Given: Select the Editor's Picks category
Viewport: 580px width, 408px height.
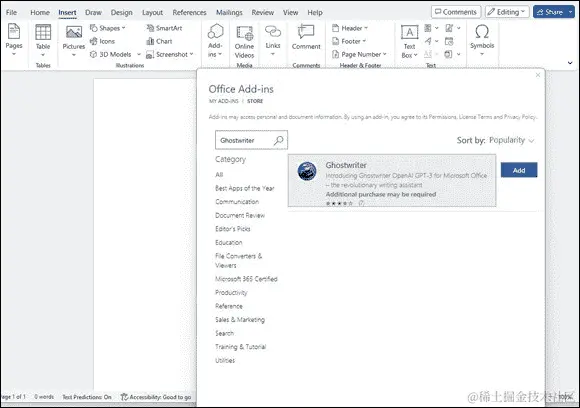Looking at the screenshot, I should (233, 229).
